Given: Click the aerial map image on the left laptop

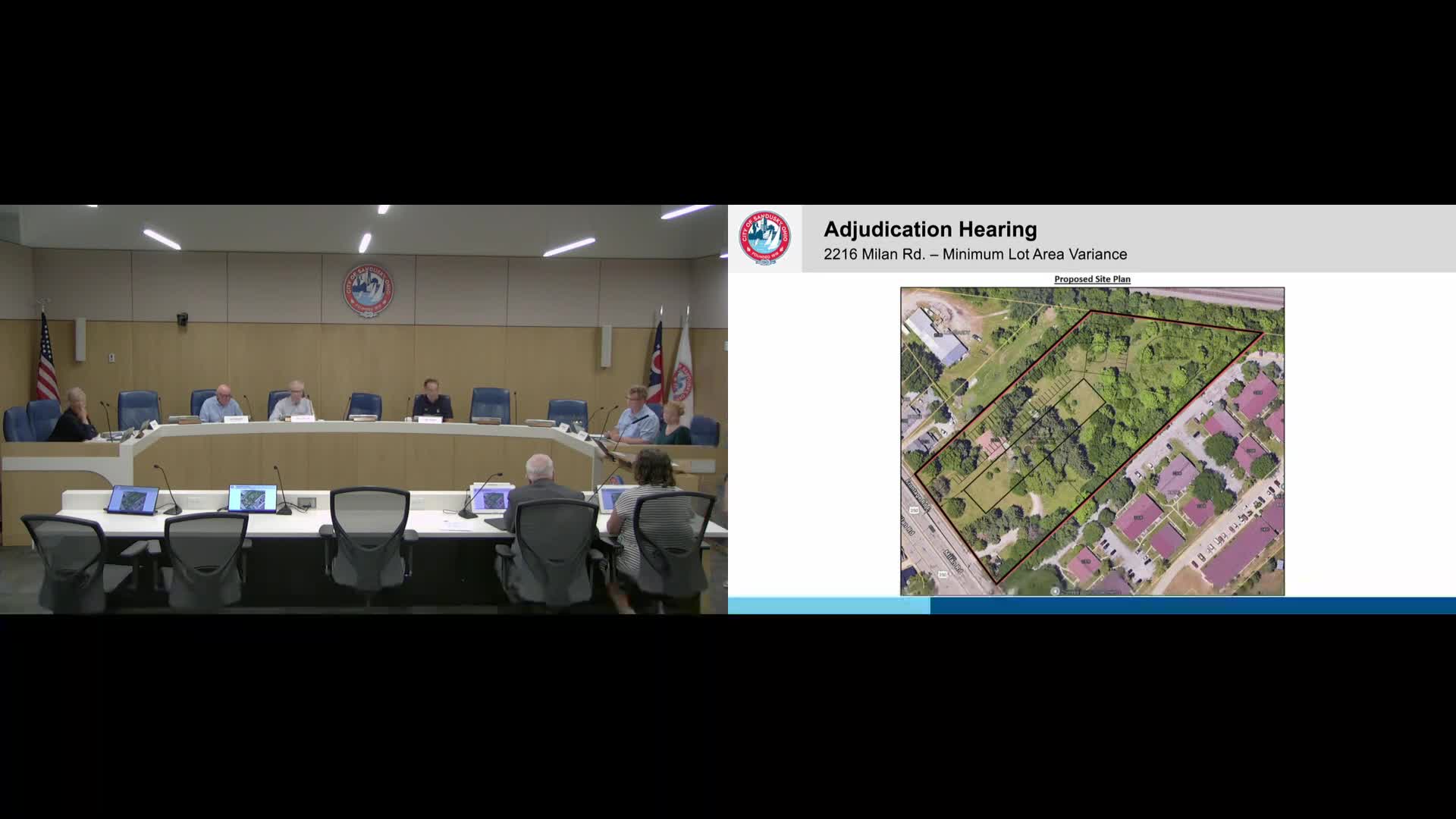Looking at the screenshot, I should point(134,499).
